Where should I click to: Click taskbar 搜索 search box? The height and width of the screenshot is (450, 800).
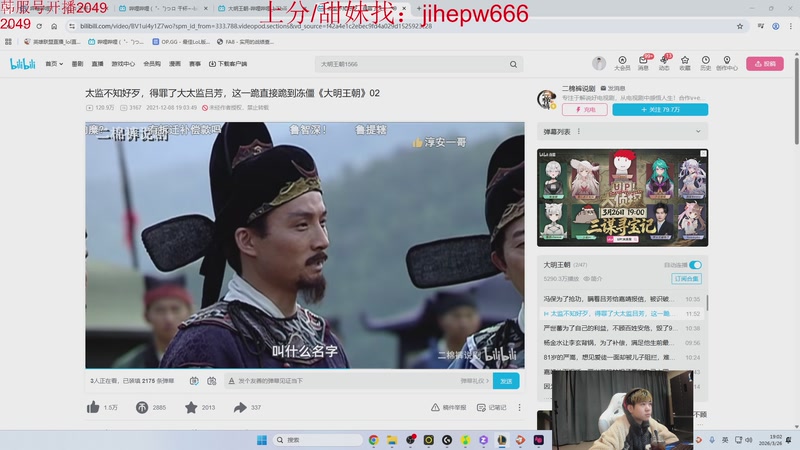pyautogui.click(x=317, y=440)
